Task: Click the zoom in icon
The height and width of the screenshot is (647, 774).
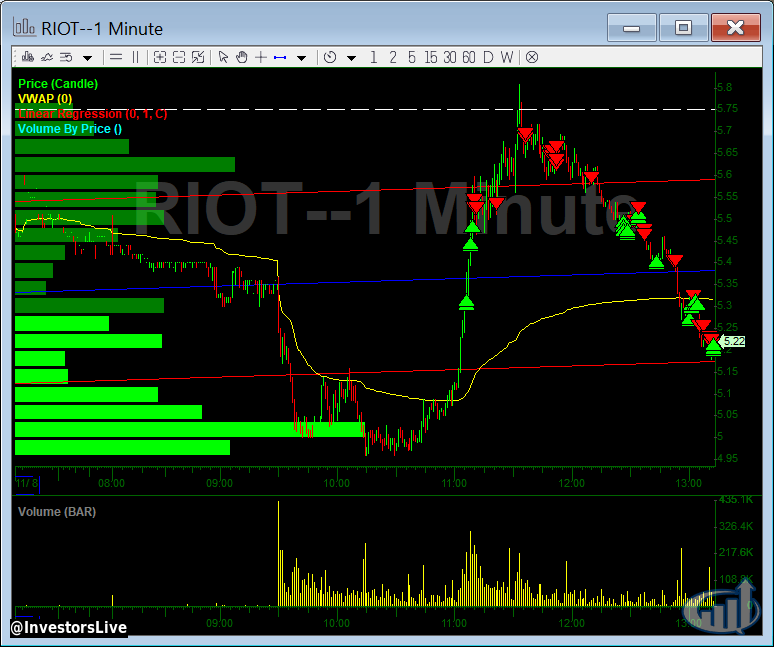Action: click(x=159, y=58)
